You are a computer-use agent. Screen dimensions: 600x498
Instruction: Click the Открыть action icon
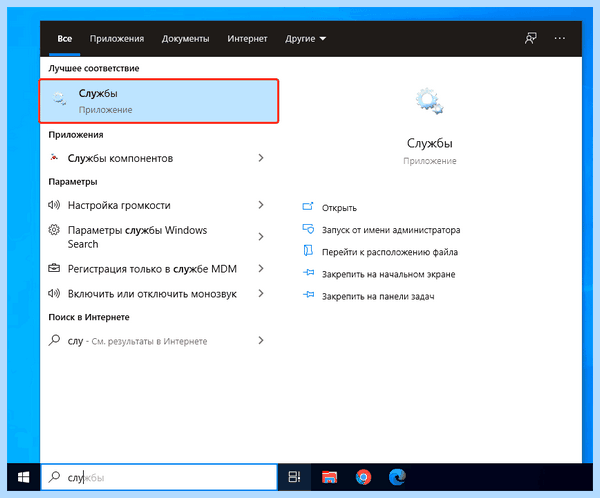coord(308,207)
